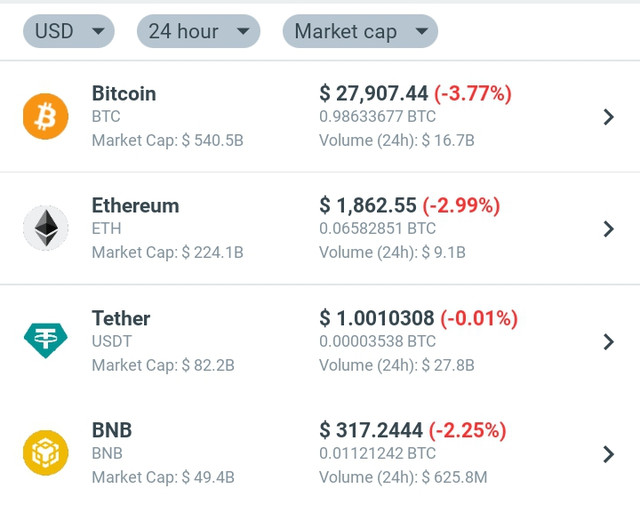The height and width of the screenshot is (505, 640).
Task: Click the Bitcoin price $ 27,907.44
Action: tap(373, 93)
